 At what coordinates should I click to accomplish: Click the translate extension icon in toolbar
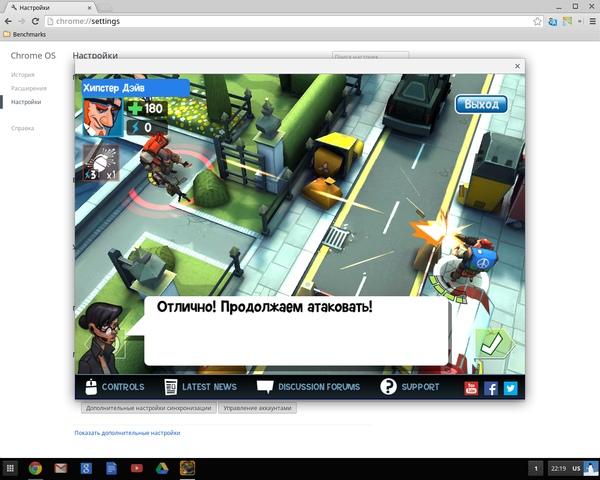click(552, 21)
